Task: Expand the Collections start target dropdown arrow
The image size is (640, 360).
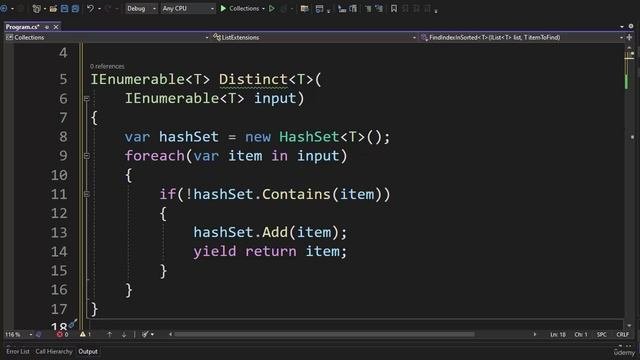Action: 263,9
